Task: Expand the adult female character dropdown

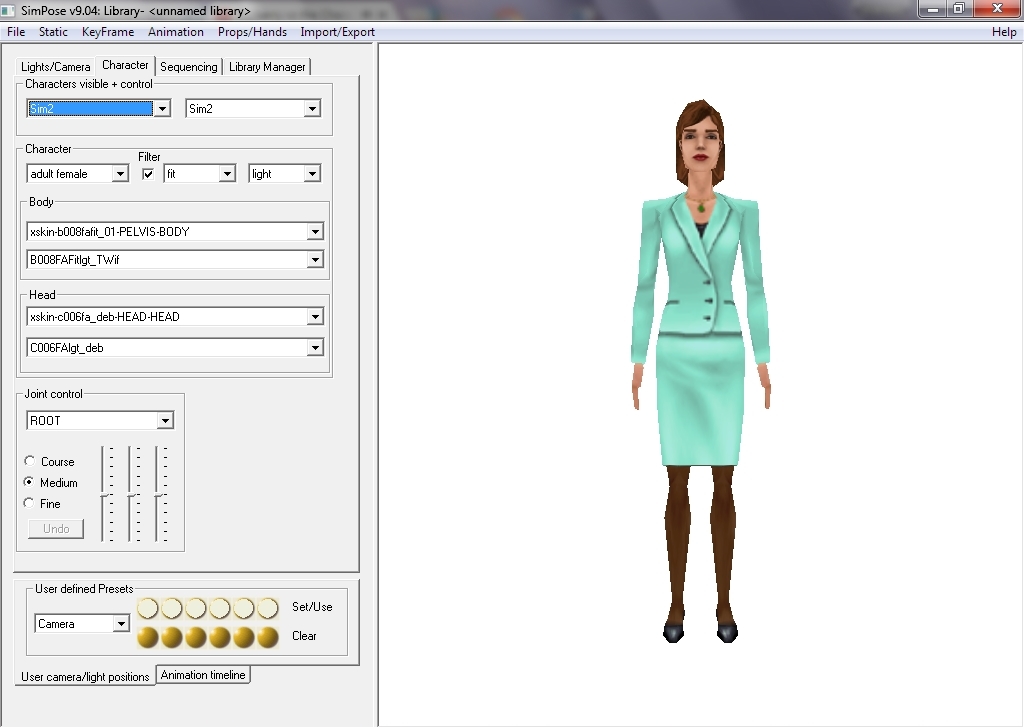Action: coord(120,174)
